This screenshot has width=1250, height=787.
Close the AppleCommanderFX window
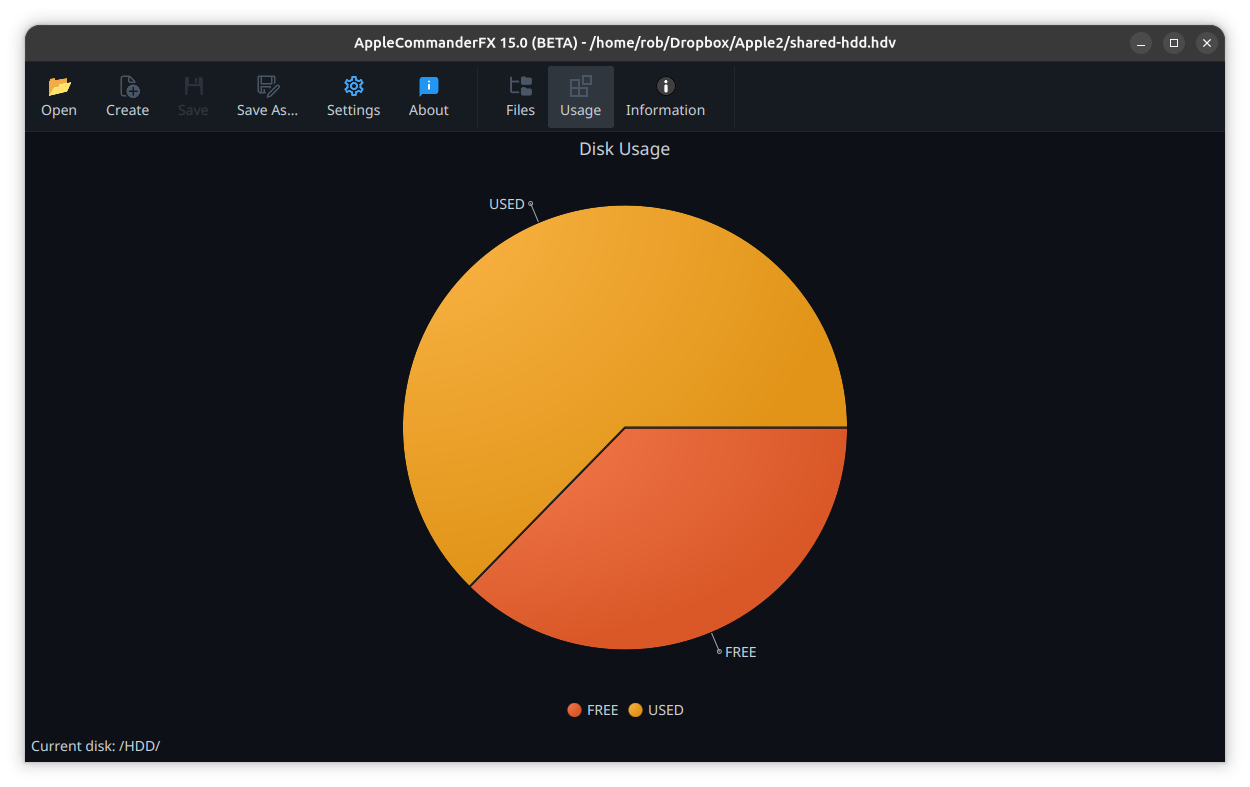(x=1207, y=43)
